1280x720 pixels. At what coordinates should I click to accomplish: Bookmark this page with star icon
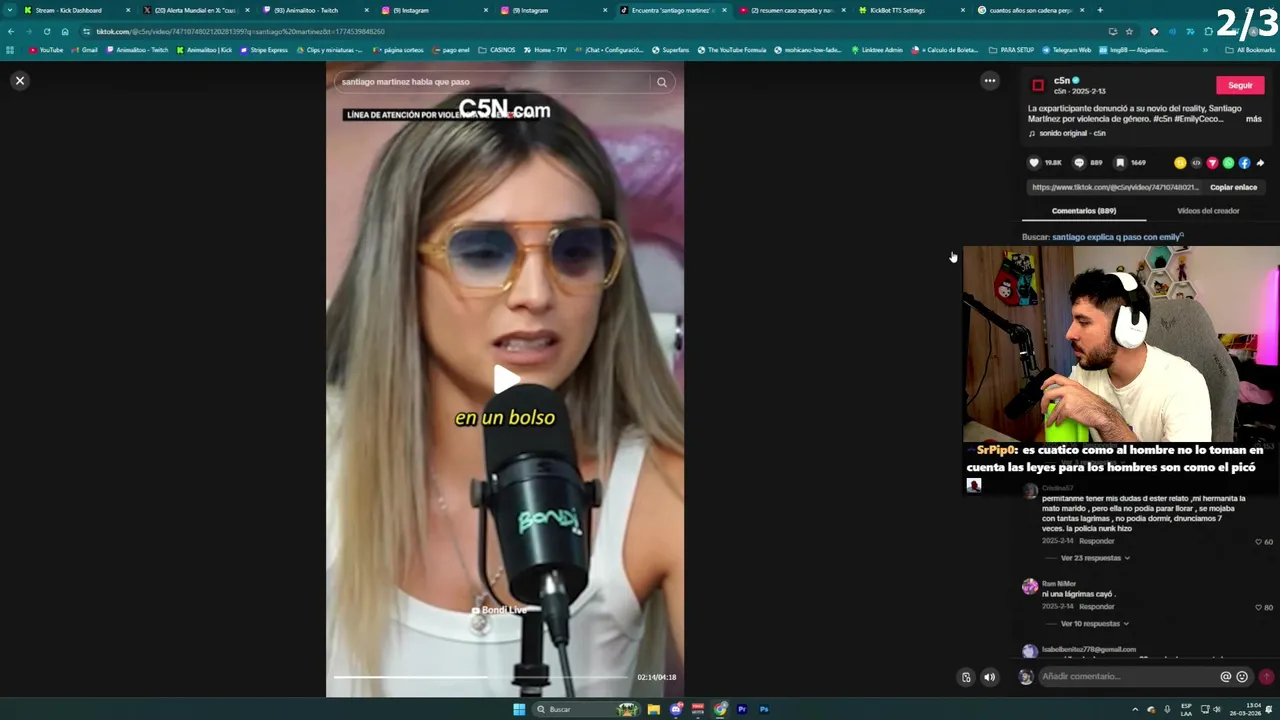click(x=1129, y=31)
